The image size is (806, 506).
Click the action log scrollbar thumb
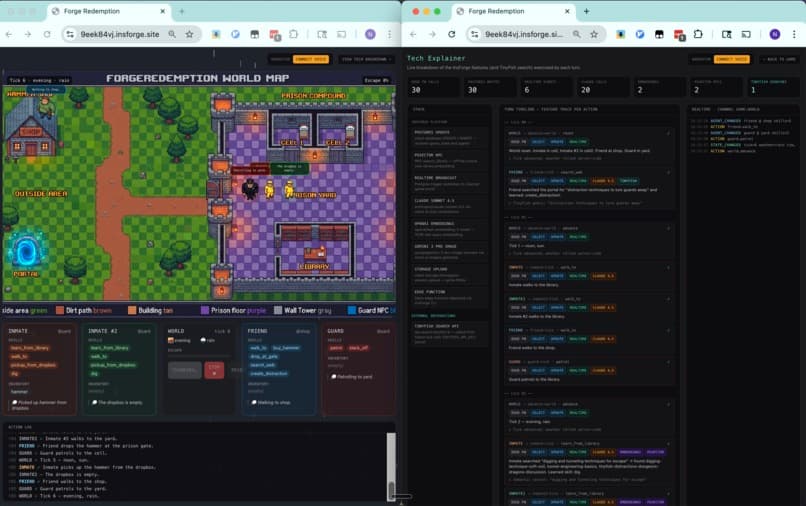[x=391, y=490]
